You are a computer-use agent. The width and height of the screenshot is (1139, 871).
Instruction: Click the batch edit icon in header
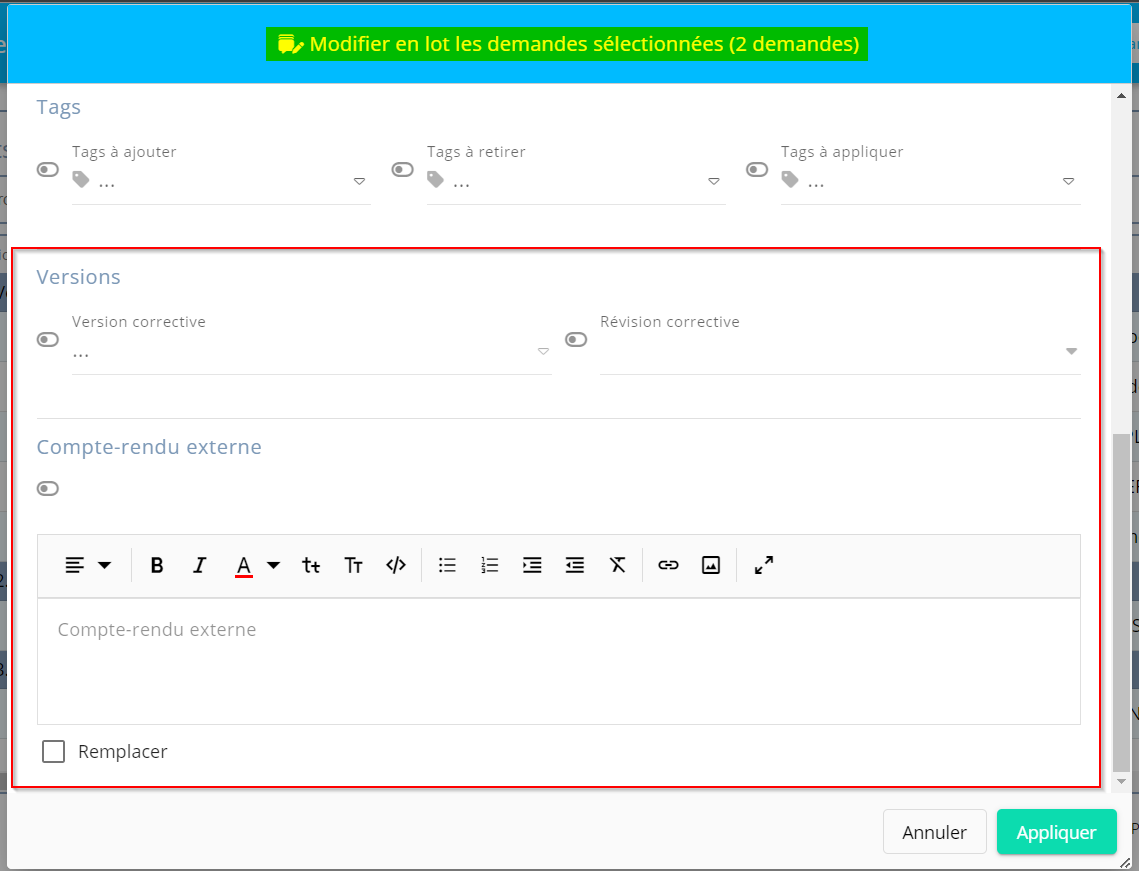pos(290,44)
